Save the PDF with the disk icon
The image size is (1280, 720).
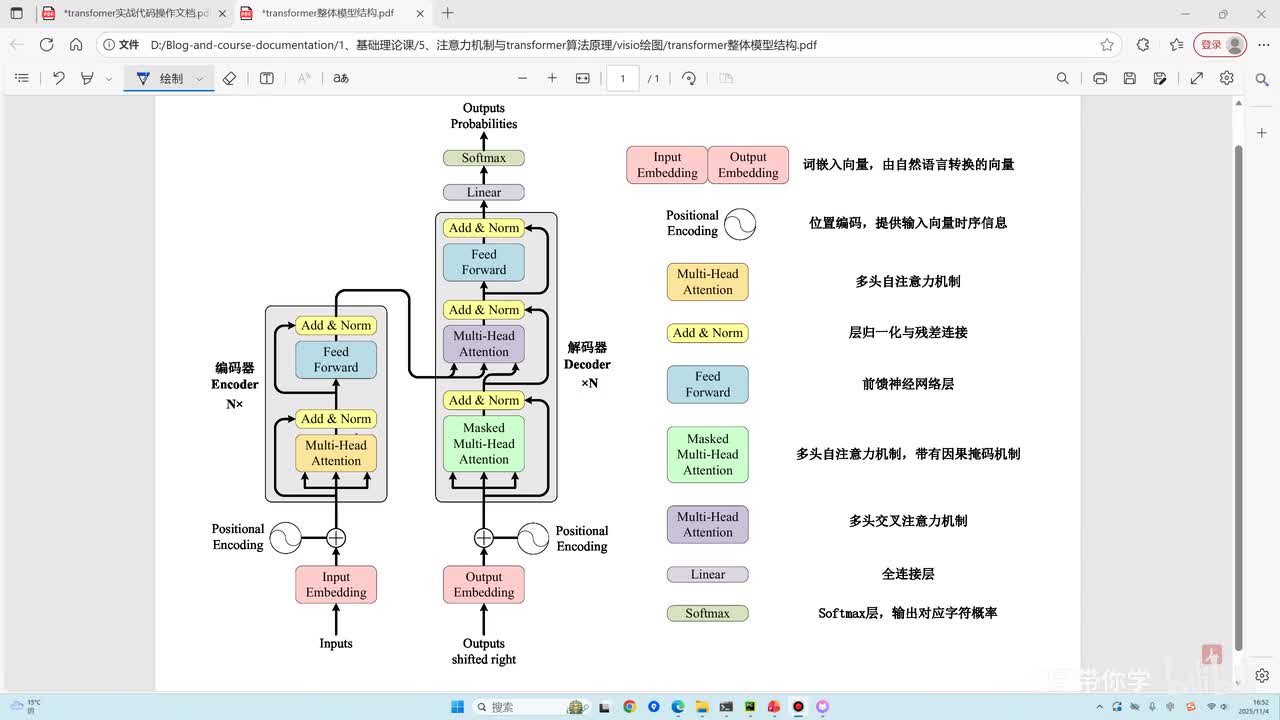tap(1130, 78)
